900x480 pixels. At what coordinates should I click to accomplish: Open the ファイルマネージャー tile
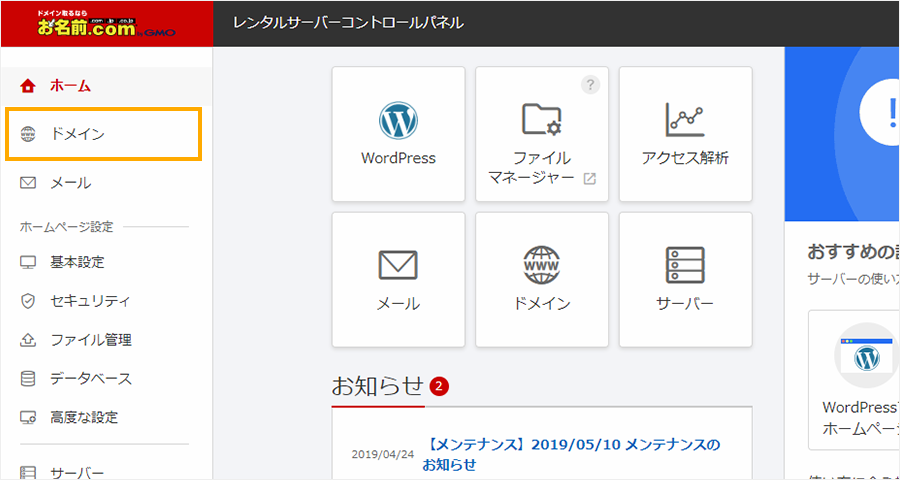click(542, 134)
